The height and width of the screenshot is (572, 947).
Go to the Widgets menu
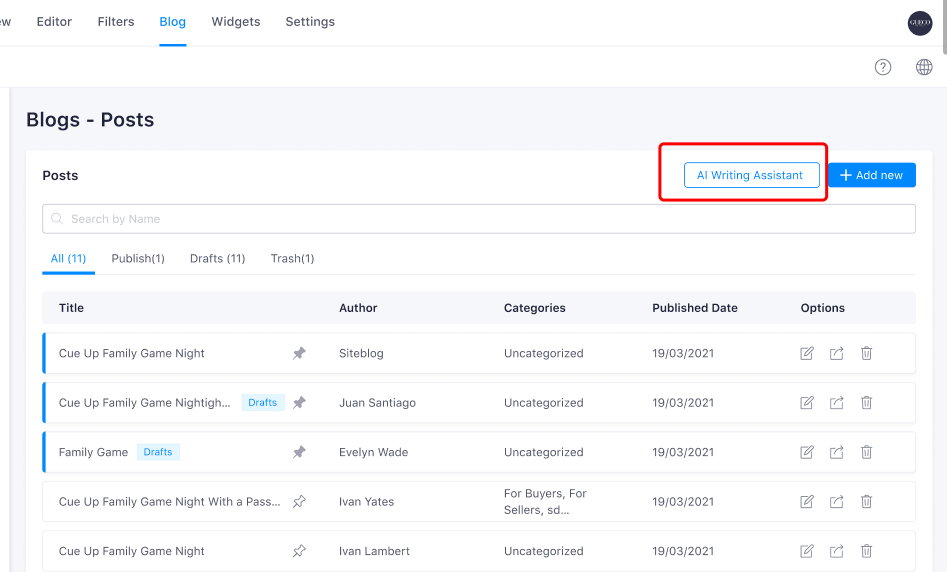[x=236, y=22]
